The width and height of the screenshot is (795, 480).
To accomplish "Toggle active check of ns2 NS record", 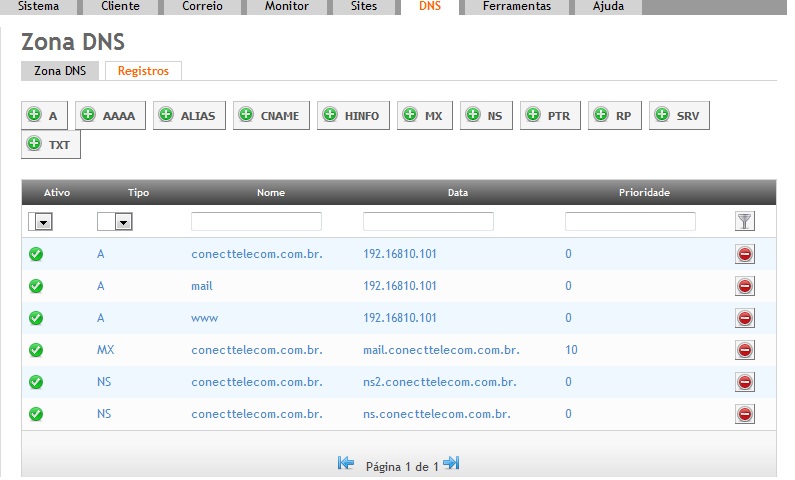I will (36, 382).
